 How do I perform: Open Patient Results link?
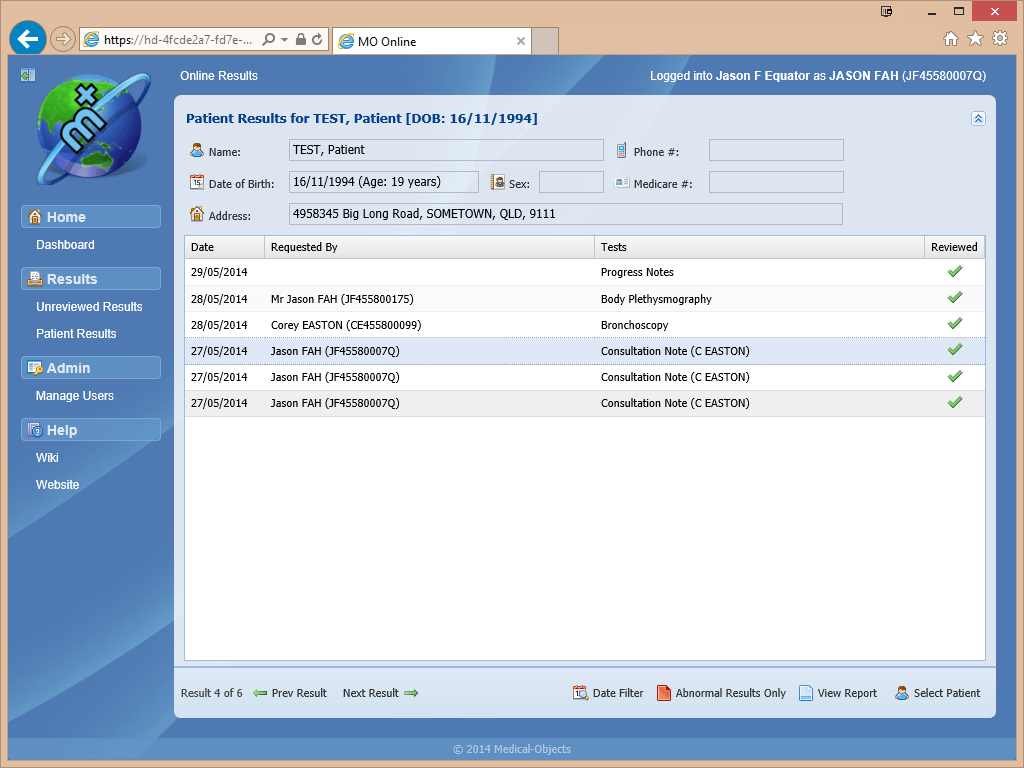click(76, 334)
